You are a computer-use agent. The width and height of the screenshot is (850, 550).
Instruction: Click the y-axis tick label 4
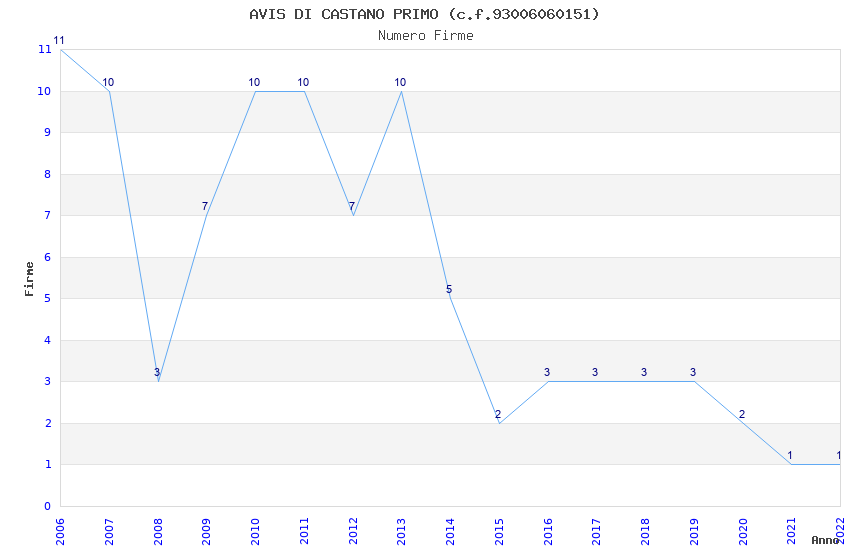point(48,340)
